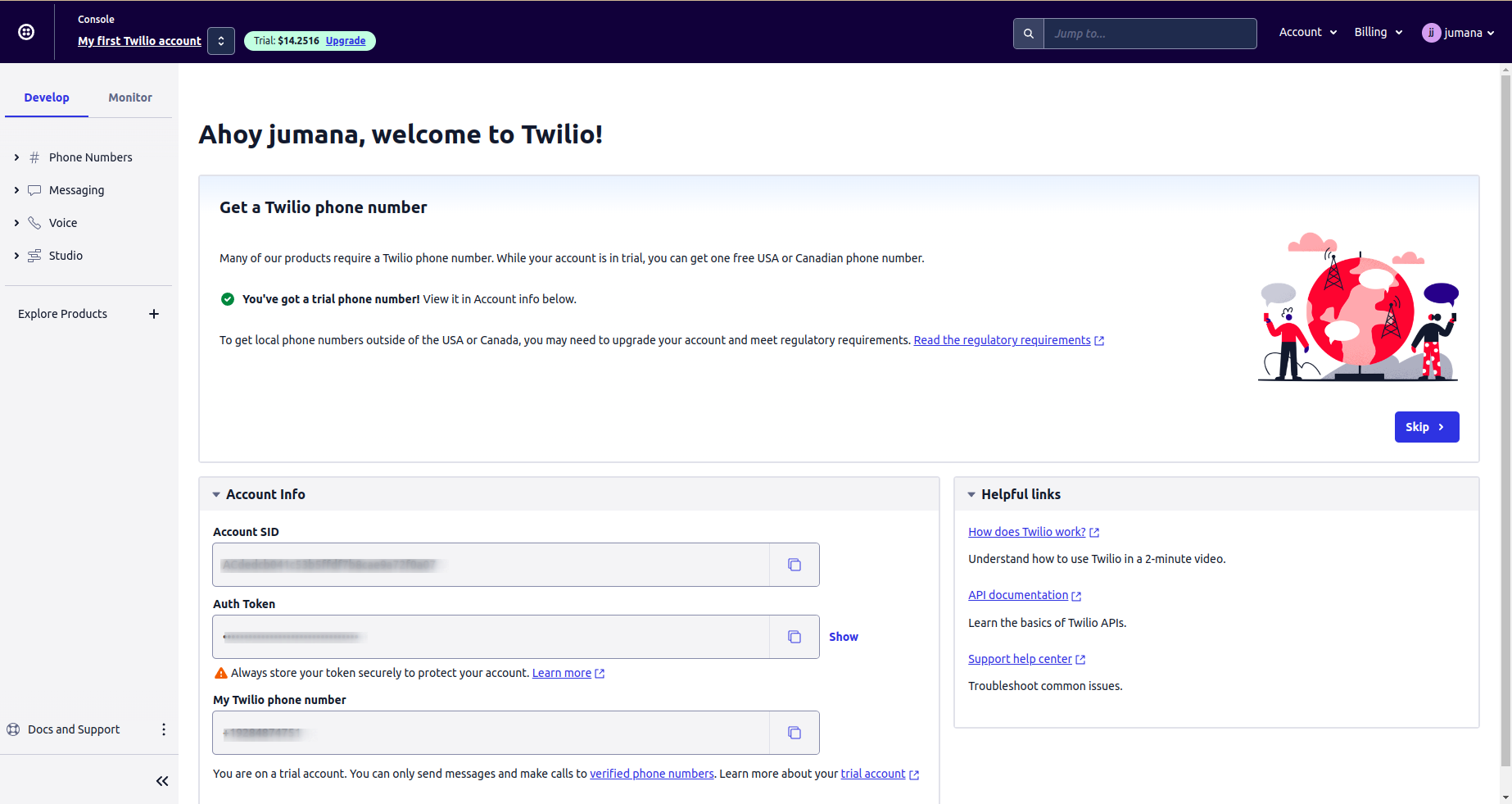The height and width of the screenshot is (804, 1512).
Task: Switch to the Monitor tab
Action: pos(130,98)
